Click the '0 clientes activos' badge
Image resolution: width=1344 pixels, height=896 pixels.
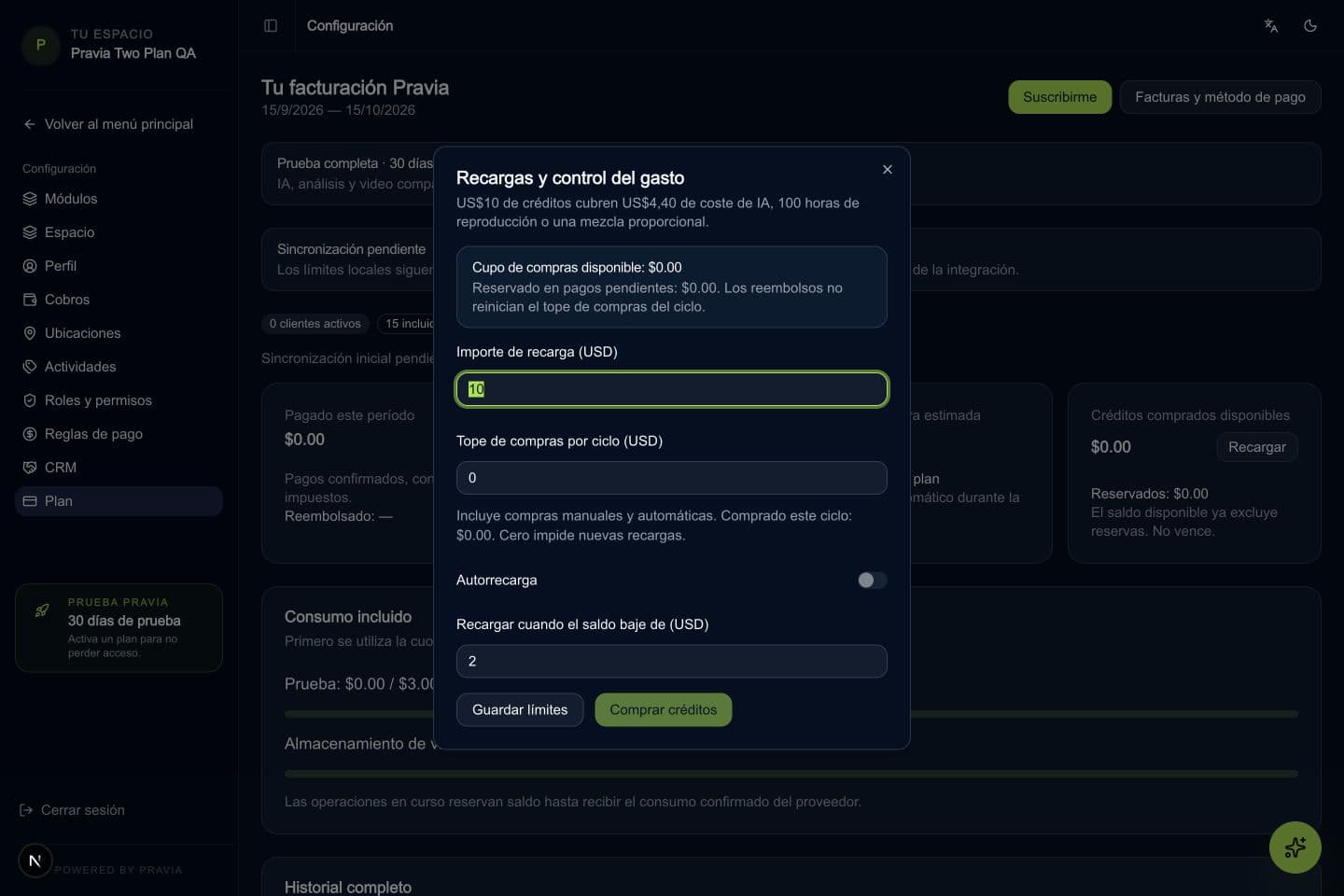(x=315, y=324)
